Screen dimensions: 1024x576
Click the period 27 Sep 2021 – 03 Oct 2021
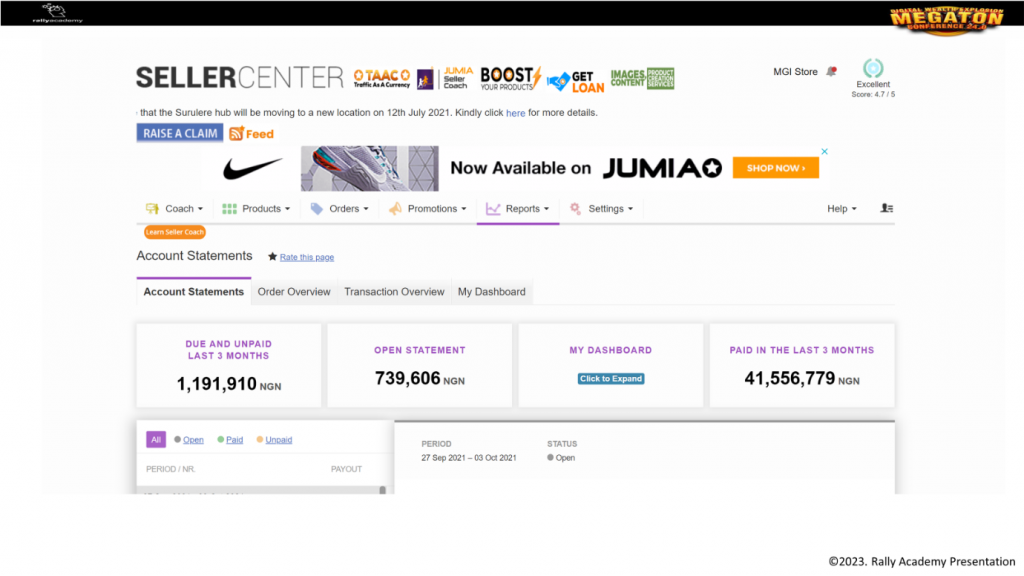coord(469,458)
